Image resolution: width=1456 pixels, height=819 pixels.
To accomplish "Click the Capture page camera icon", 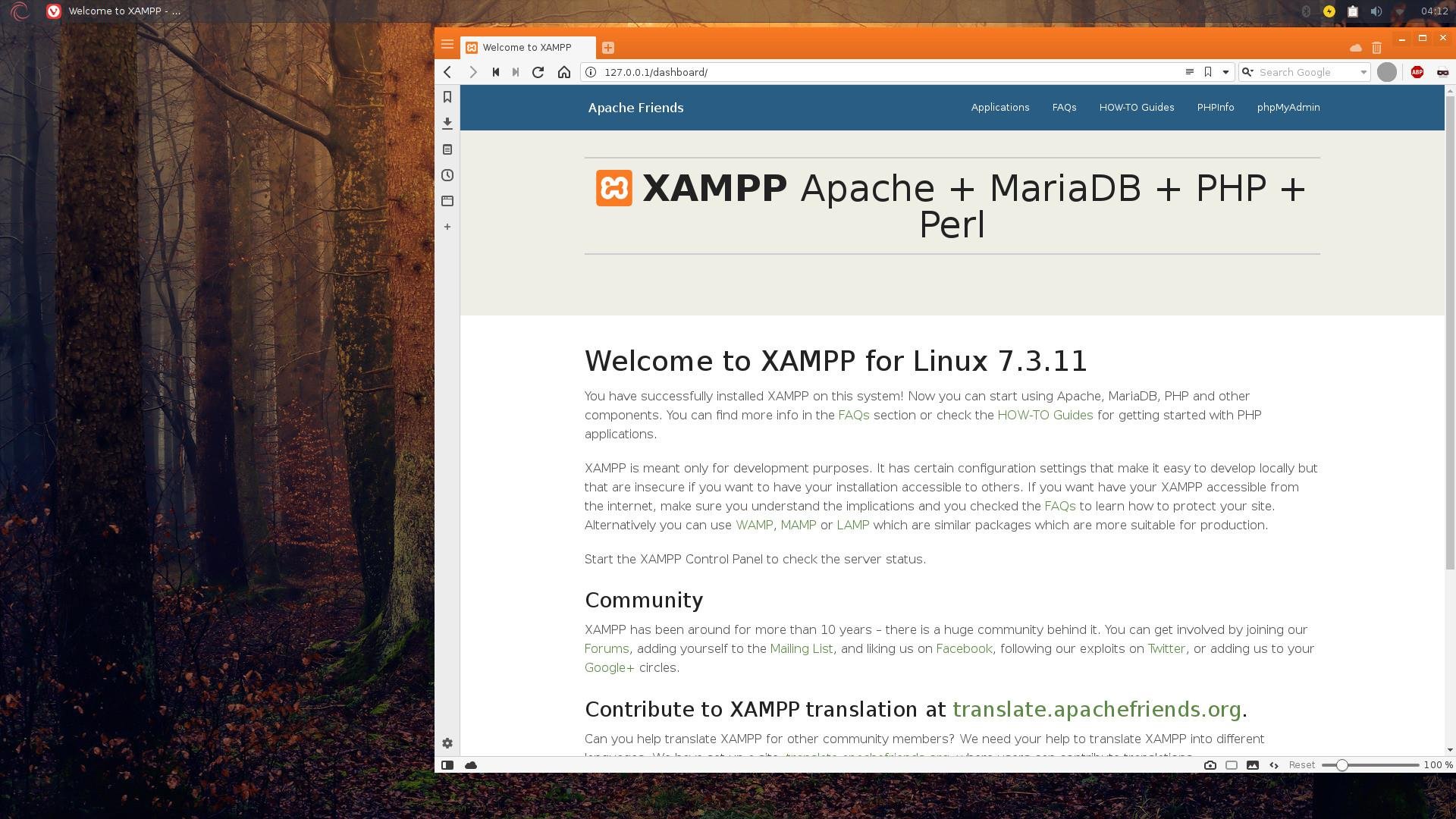I will 1210,765.
